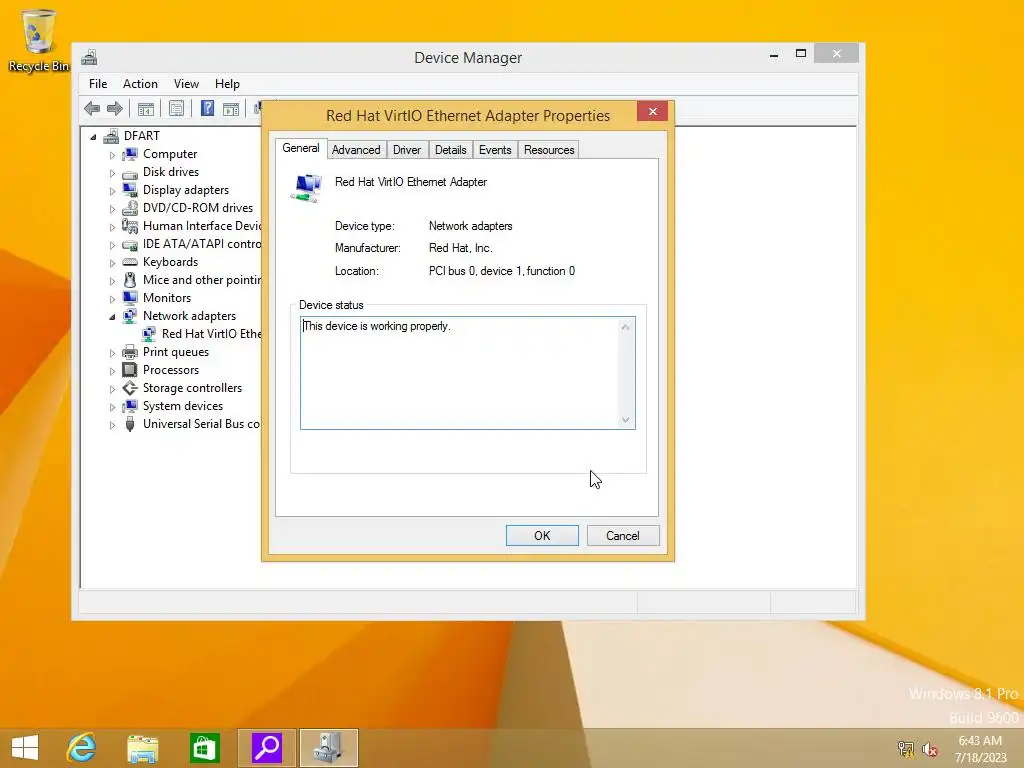Switch to the Resources tab
1024x768 pixels.
(x=549, y=150)
